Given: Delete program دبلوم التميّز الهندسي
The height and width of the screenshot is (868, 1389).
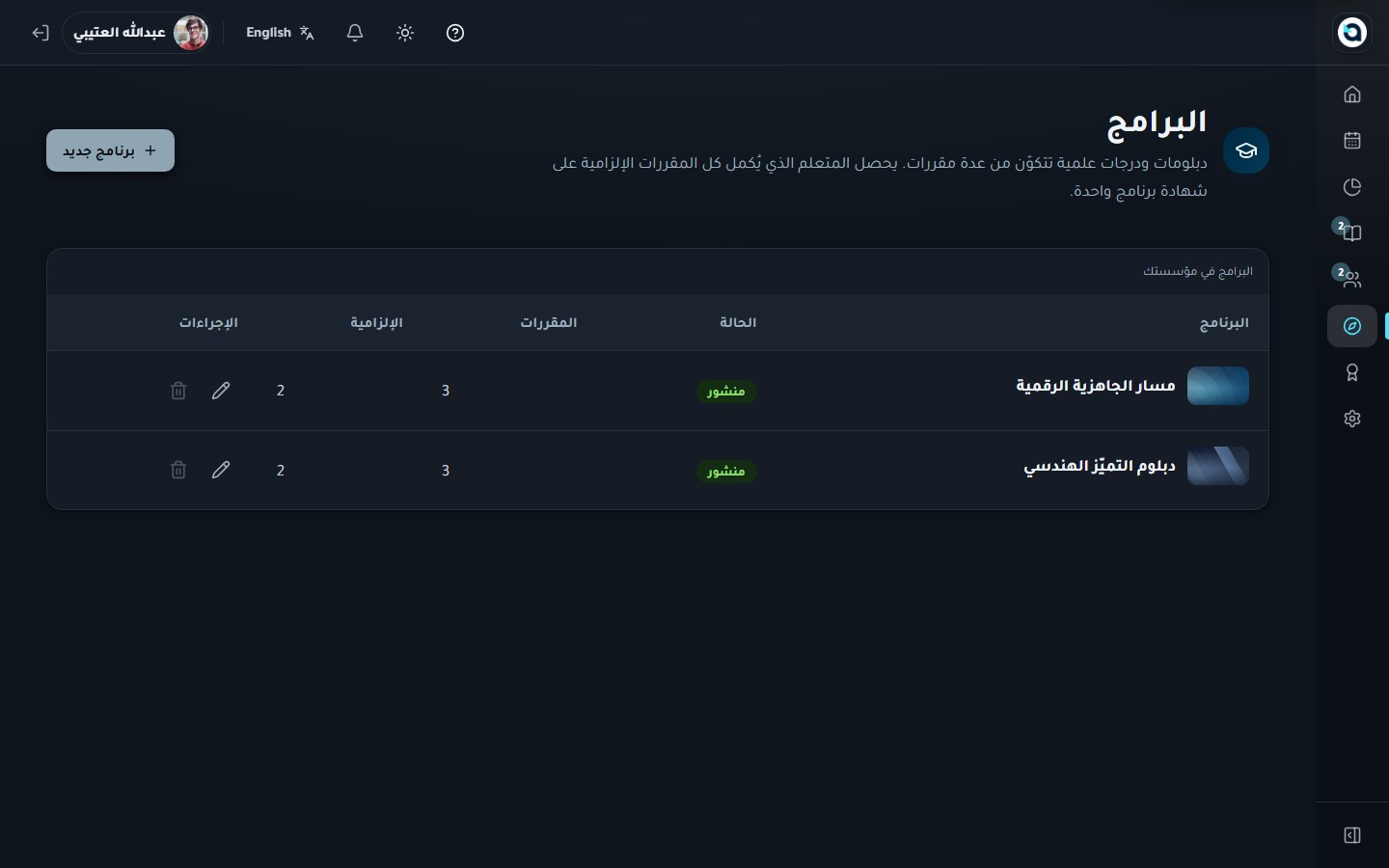Looking at the screenshot, I should point(178,470).
